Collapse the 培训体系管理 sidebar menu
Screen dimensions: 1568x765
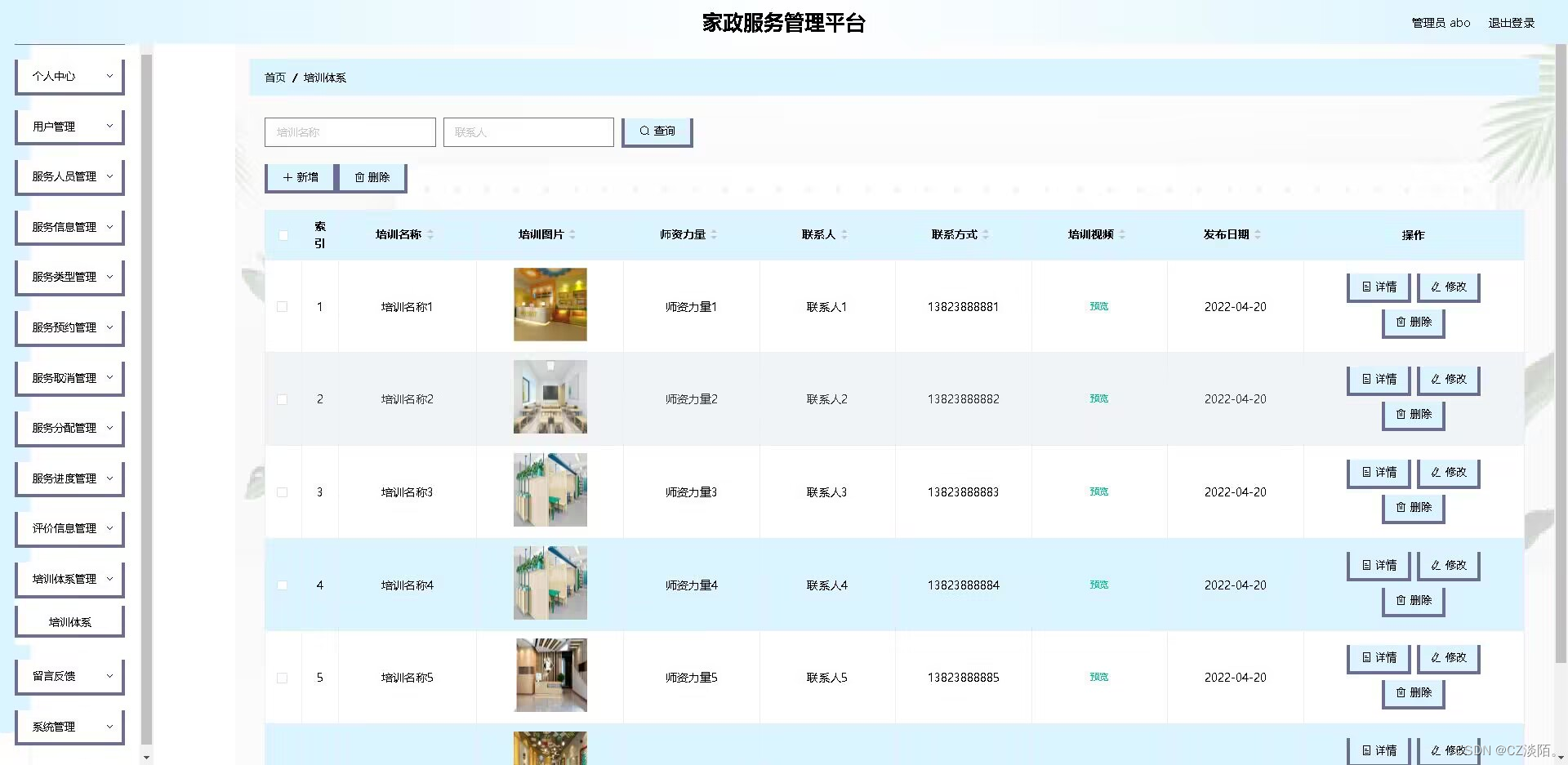(69, 580)
